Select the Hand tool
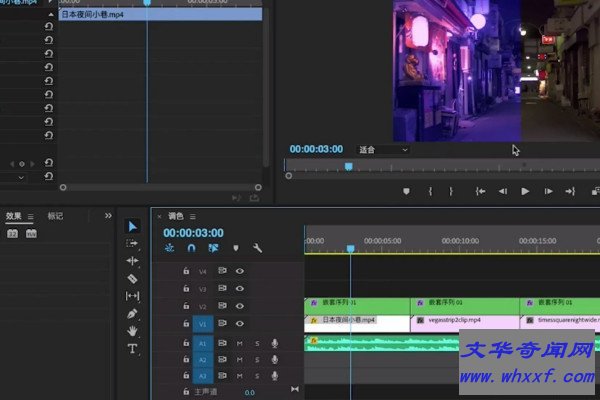 [132, 331]
